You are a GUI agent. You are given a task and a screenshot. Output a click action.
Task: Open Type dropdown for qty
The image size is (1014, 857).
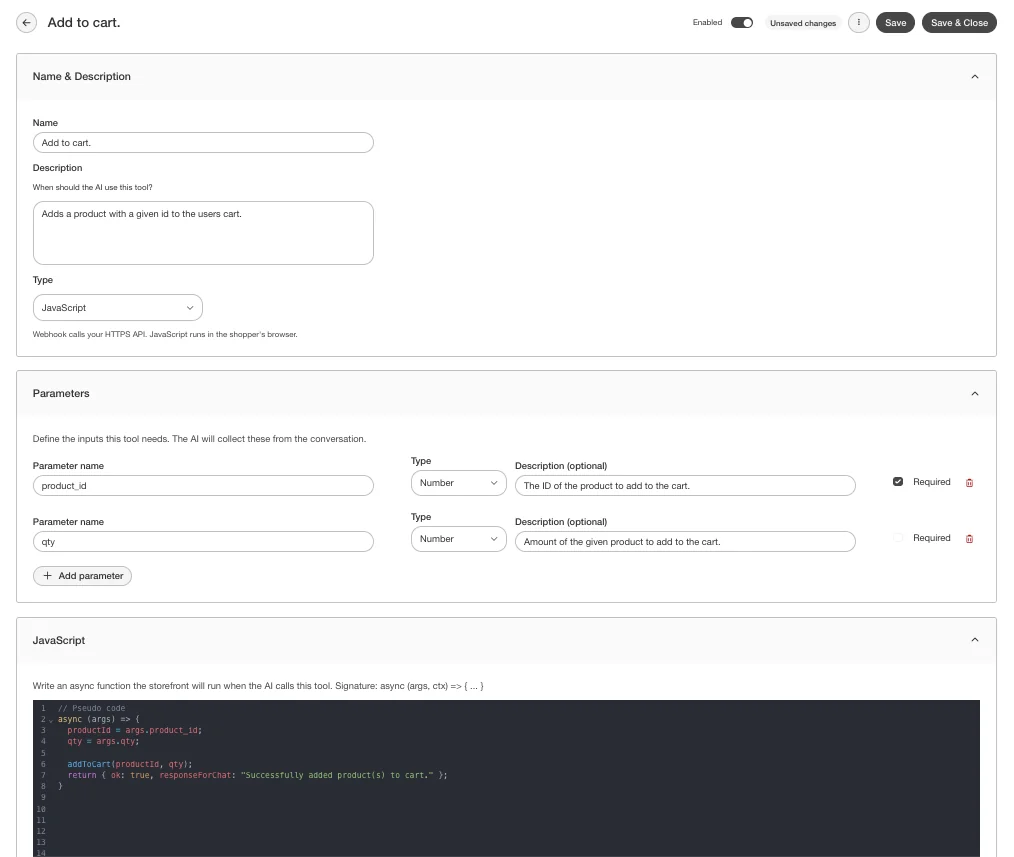coord(458,539)
